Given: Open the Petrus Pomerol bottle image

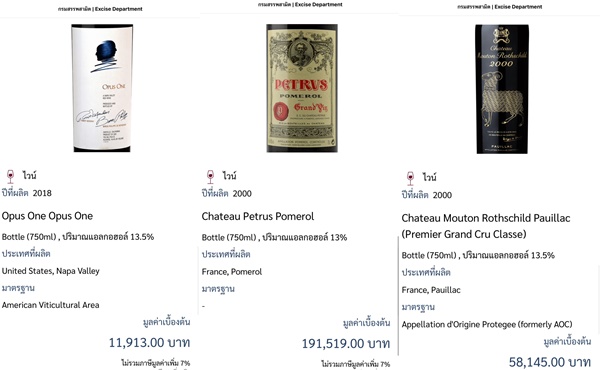Looking at the screenshot, I should pyautogui.click(x=302, y=88).
